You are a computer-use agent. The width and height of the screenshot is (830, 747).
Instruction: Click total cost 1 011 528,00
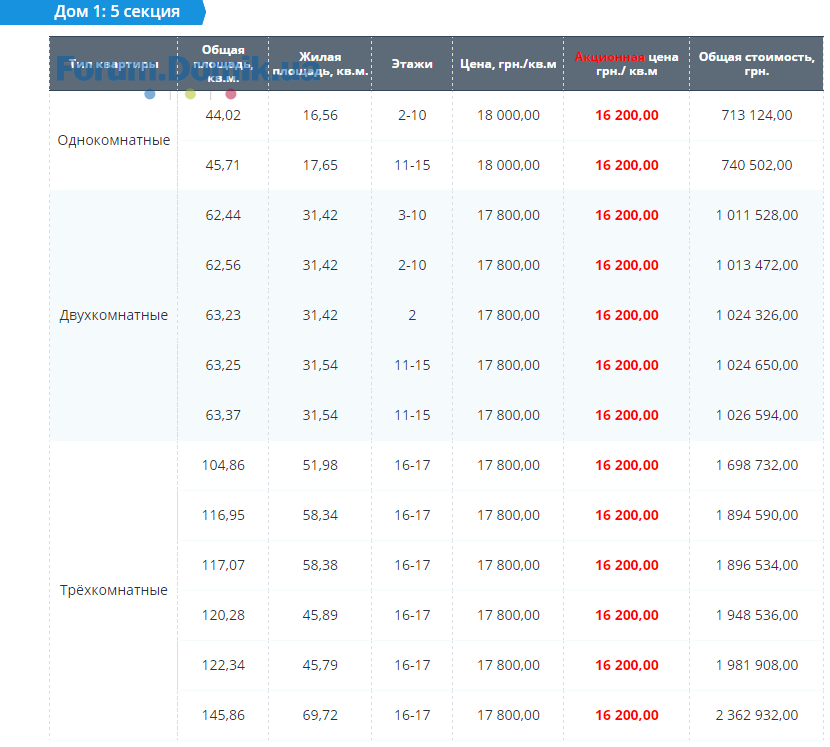pos(756,215)
